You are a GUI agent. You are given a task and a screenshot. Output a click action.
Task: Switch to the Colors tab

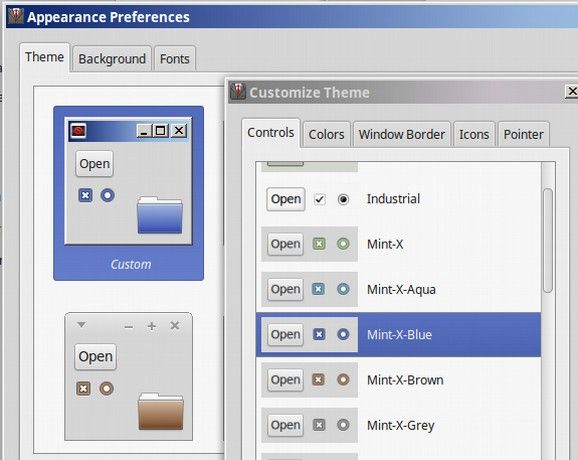click(x=326, y=134)
